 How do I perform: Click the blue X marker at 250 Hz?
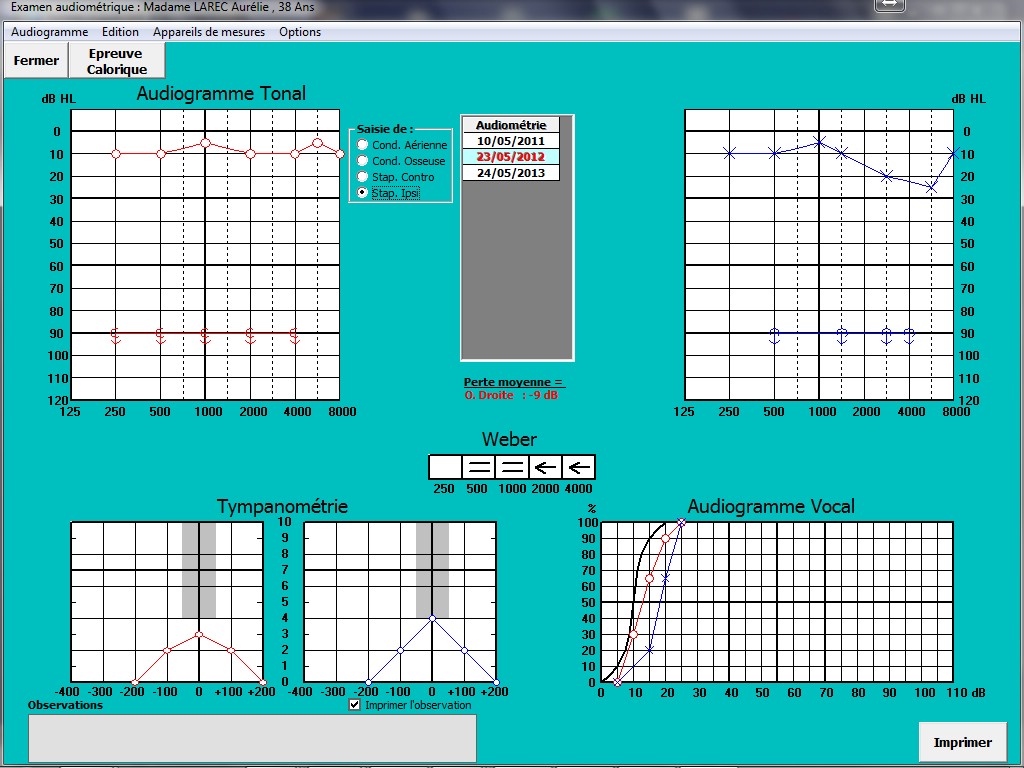click(730, 154)
